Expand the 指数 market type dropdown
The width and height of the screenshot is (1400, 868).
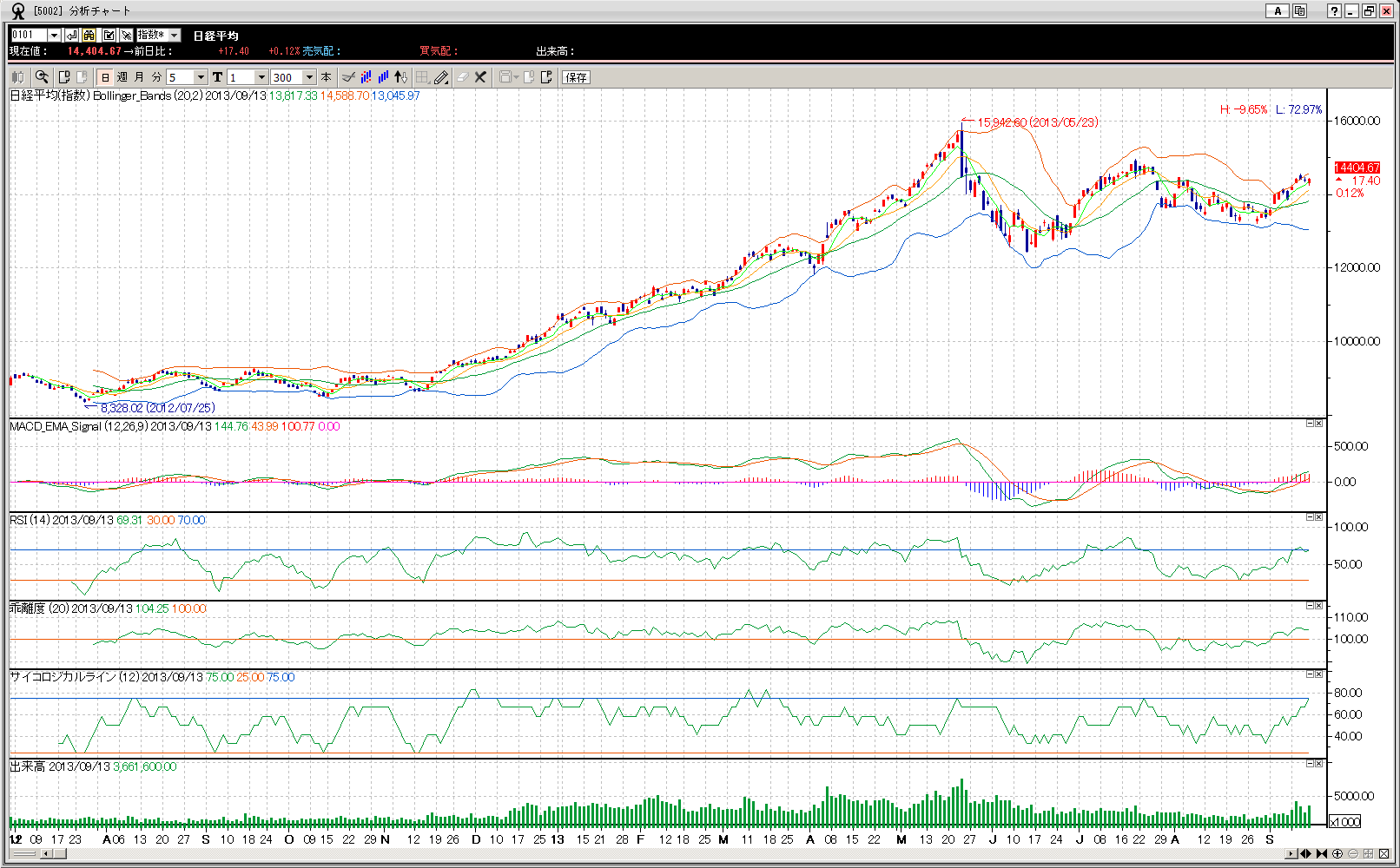174,35
